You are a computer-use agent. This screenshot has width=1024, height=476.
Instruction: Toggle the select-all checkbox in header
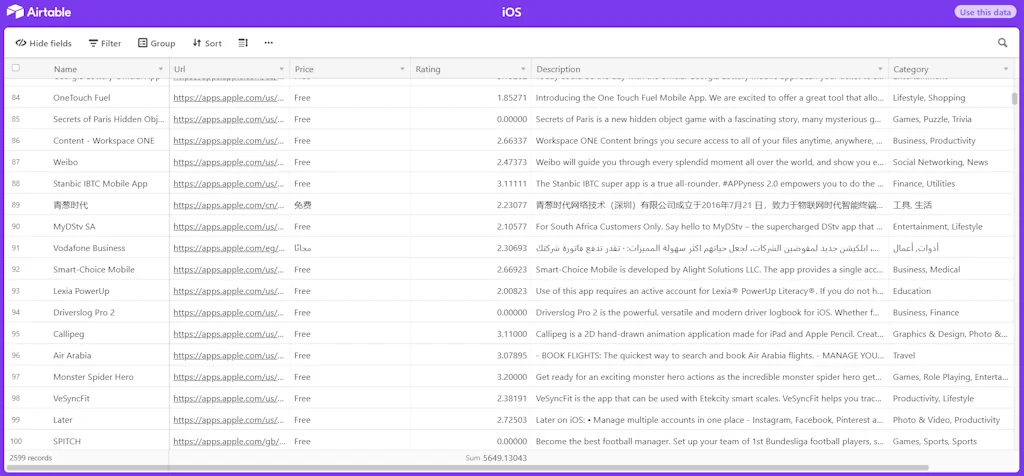[16, 68]
